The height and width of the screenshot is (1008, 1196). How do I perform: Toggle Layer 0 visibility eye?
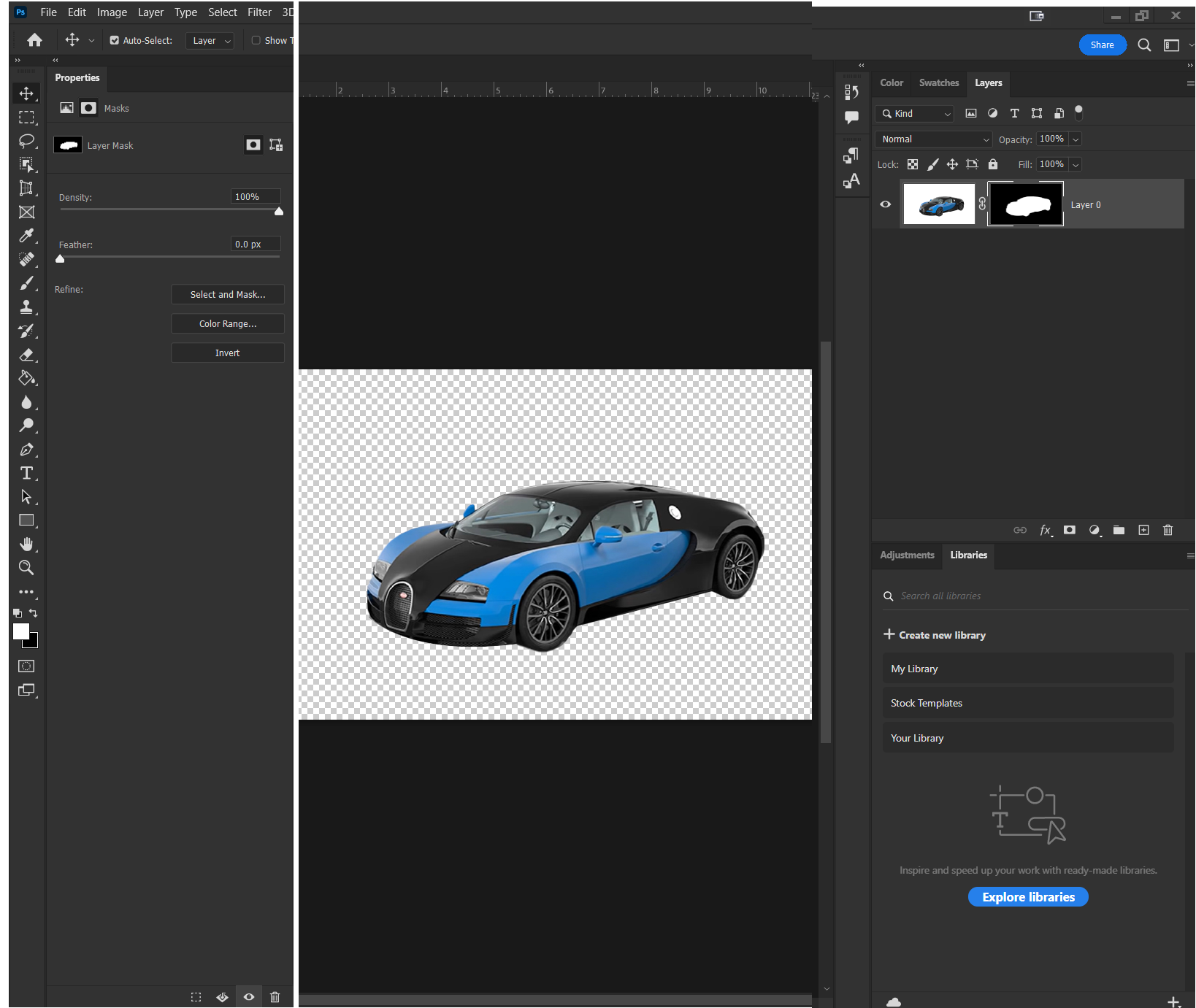coord(885,204)
